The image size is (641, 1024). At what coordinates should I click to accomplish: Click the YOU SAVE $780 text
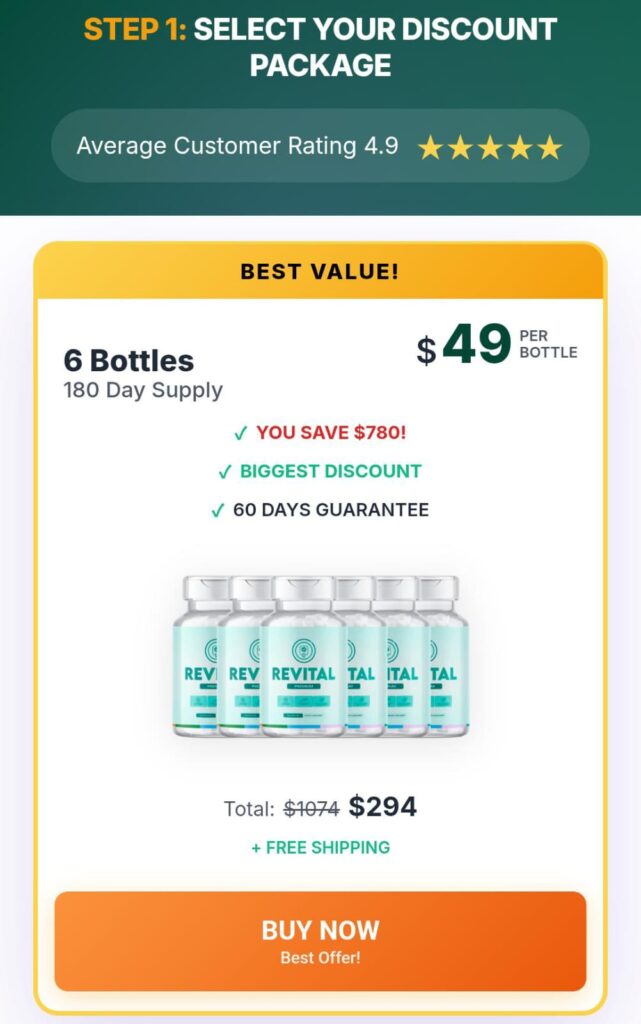(x=331, y=433)
